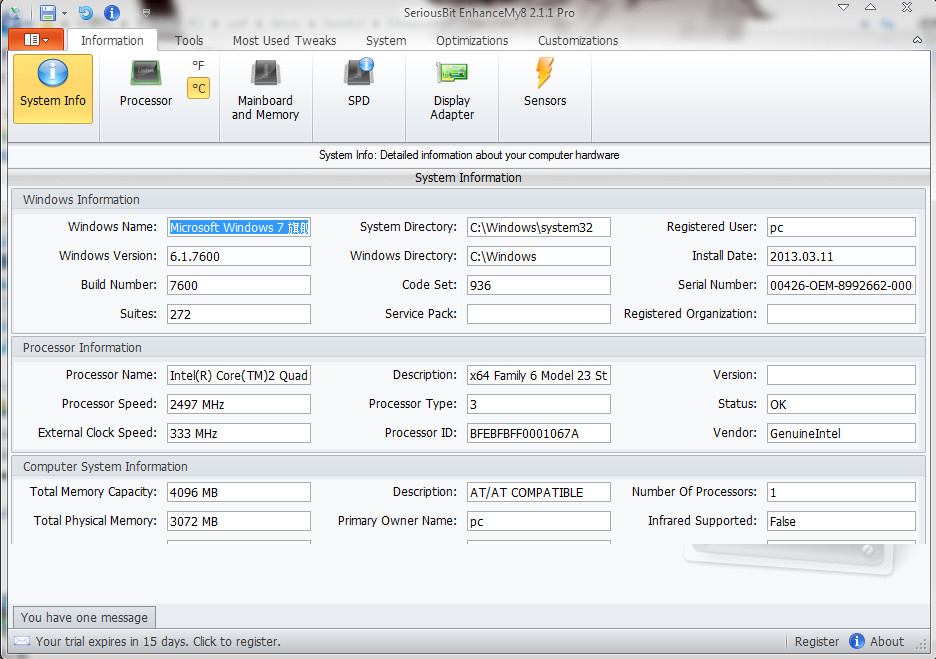Switch to the Tools tab
Screen dimensions: 936x659
tap(189, 41)
